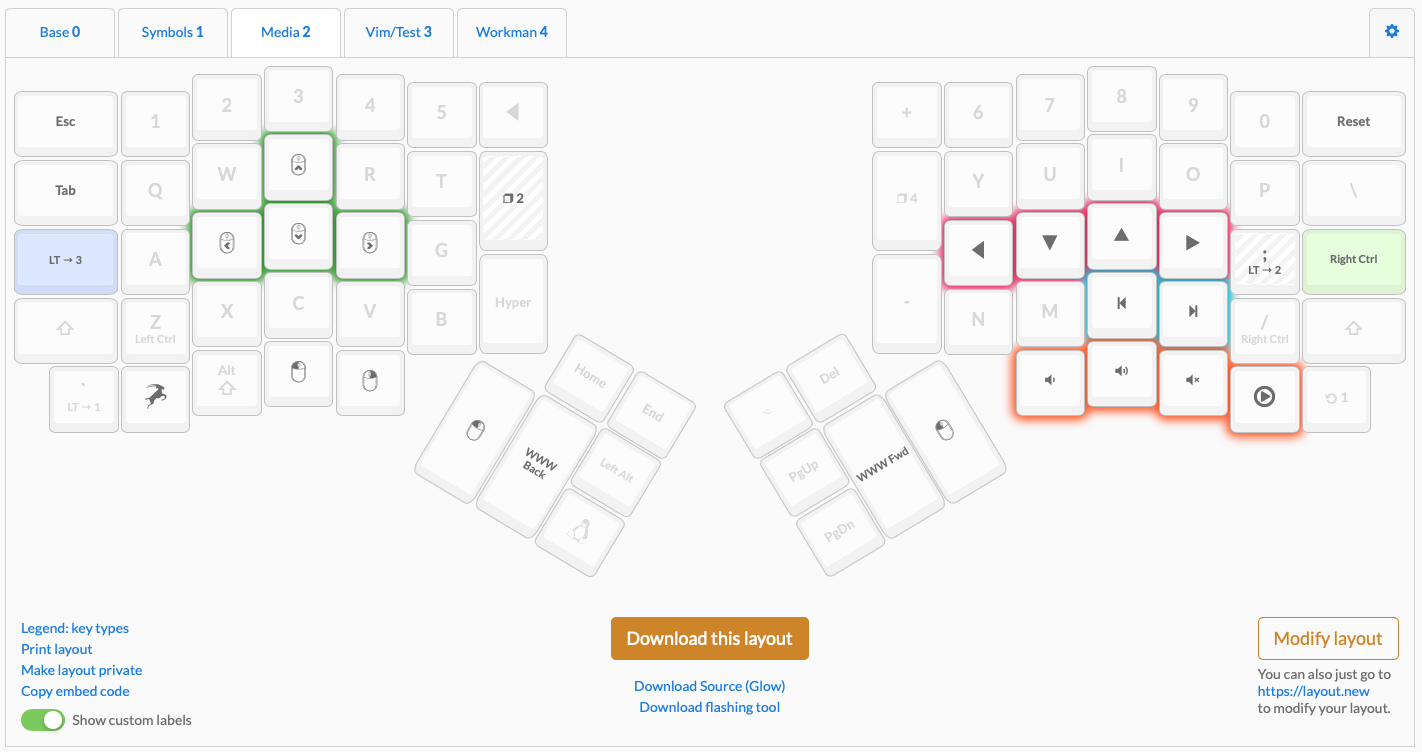Screen dimensions: 1422x752
Task: Switch to the Base 0 layer tab
Action: 60,32
